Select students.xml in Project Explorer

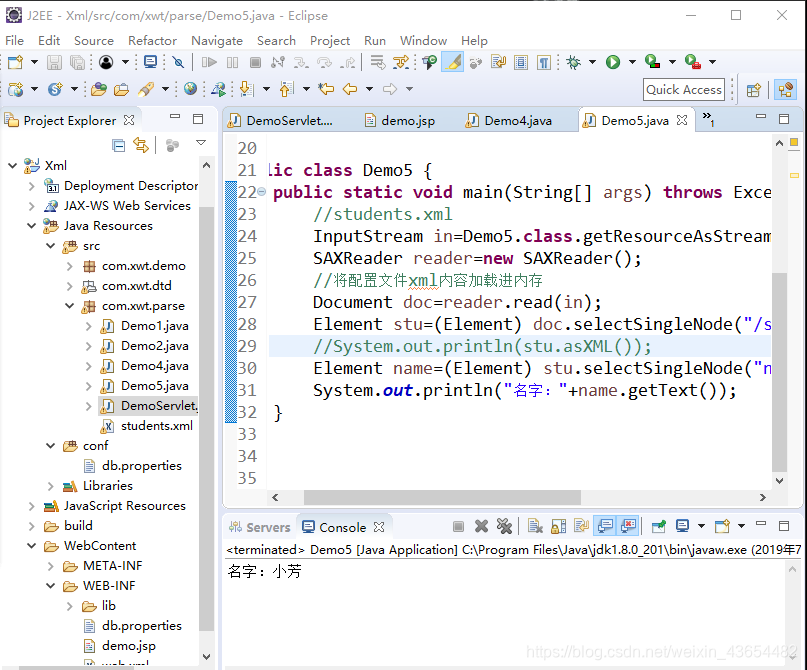point(156,426)
